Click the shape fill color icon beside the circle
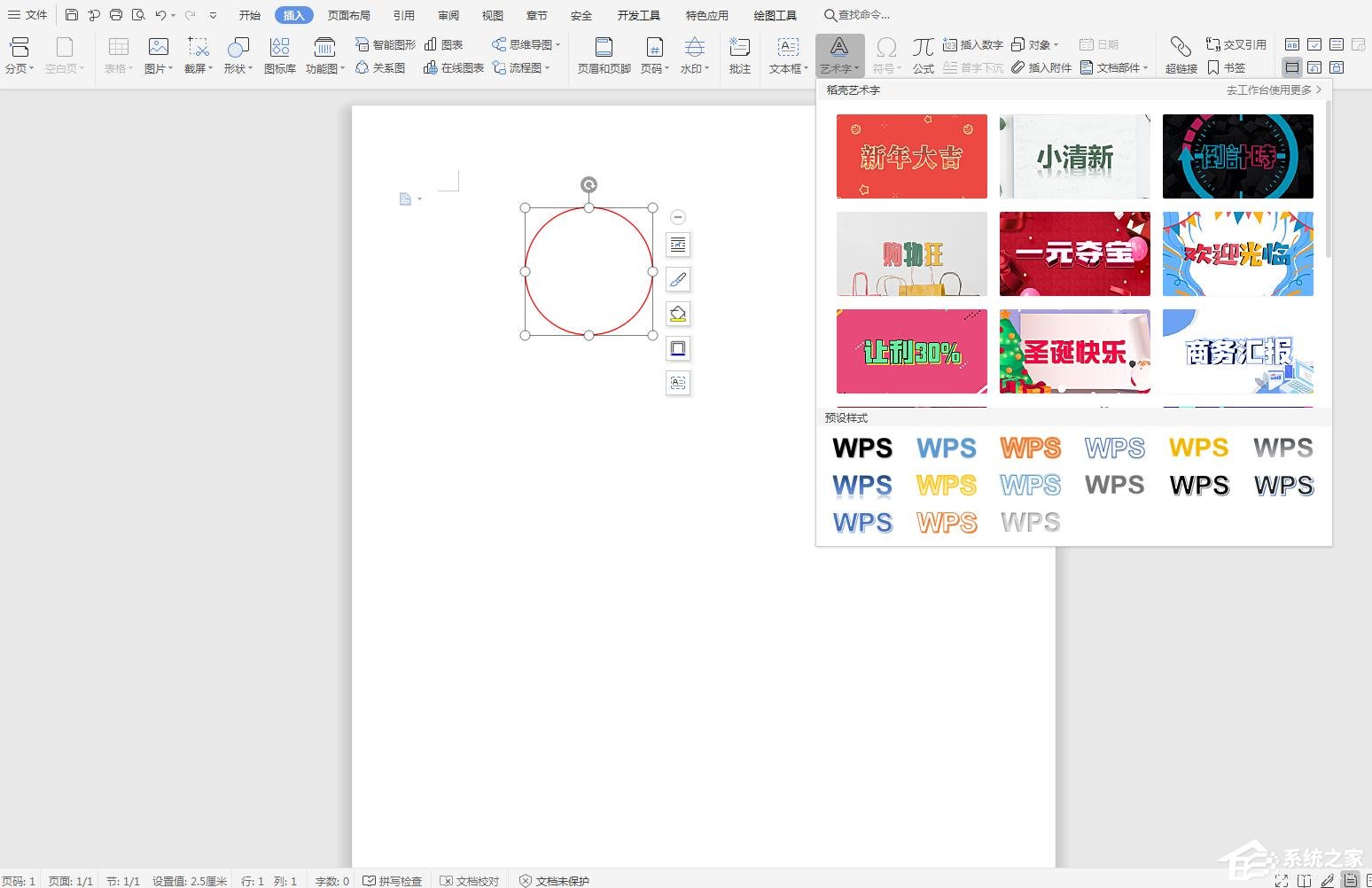The image size is (1372, 888). [678, 314]
